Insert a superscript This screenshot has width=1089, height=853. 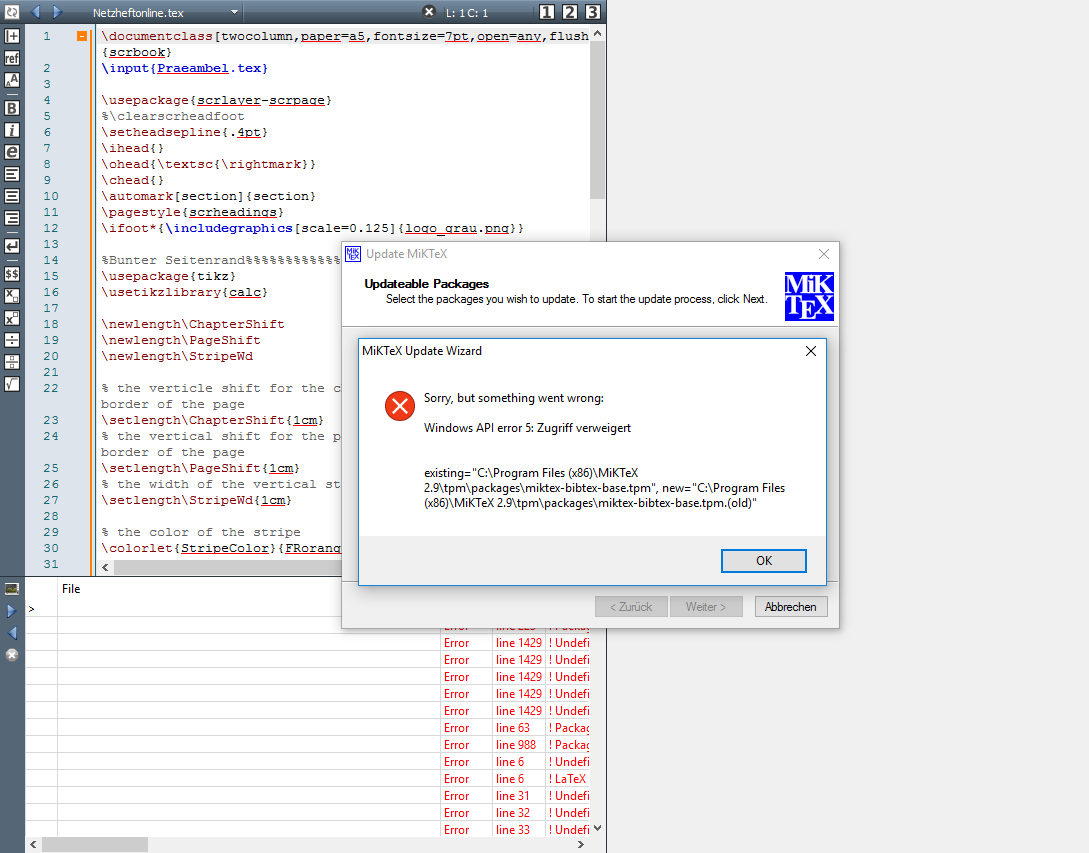[12, 318]
